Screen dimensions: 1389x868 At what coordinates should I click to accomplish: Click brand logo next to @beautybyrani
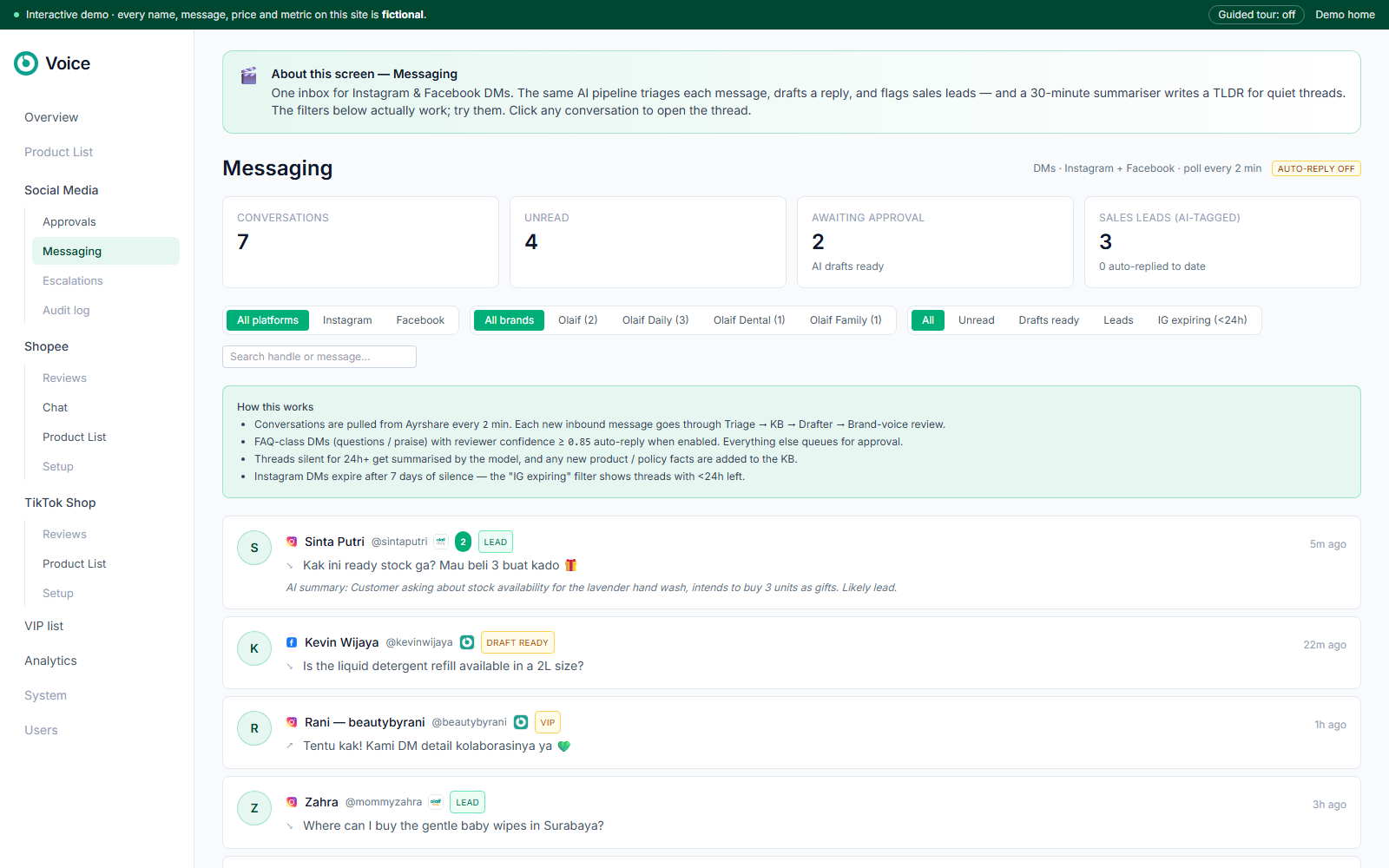click(521, 722)
